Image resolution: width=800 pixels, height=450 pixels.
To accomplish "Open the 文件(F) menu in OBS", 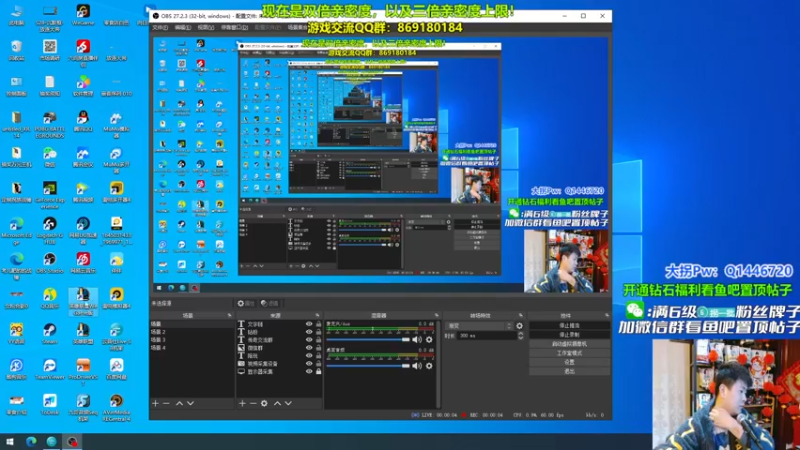I will click(160, 28).
